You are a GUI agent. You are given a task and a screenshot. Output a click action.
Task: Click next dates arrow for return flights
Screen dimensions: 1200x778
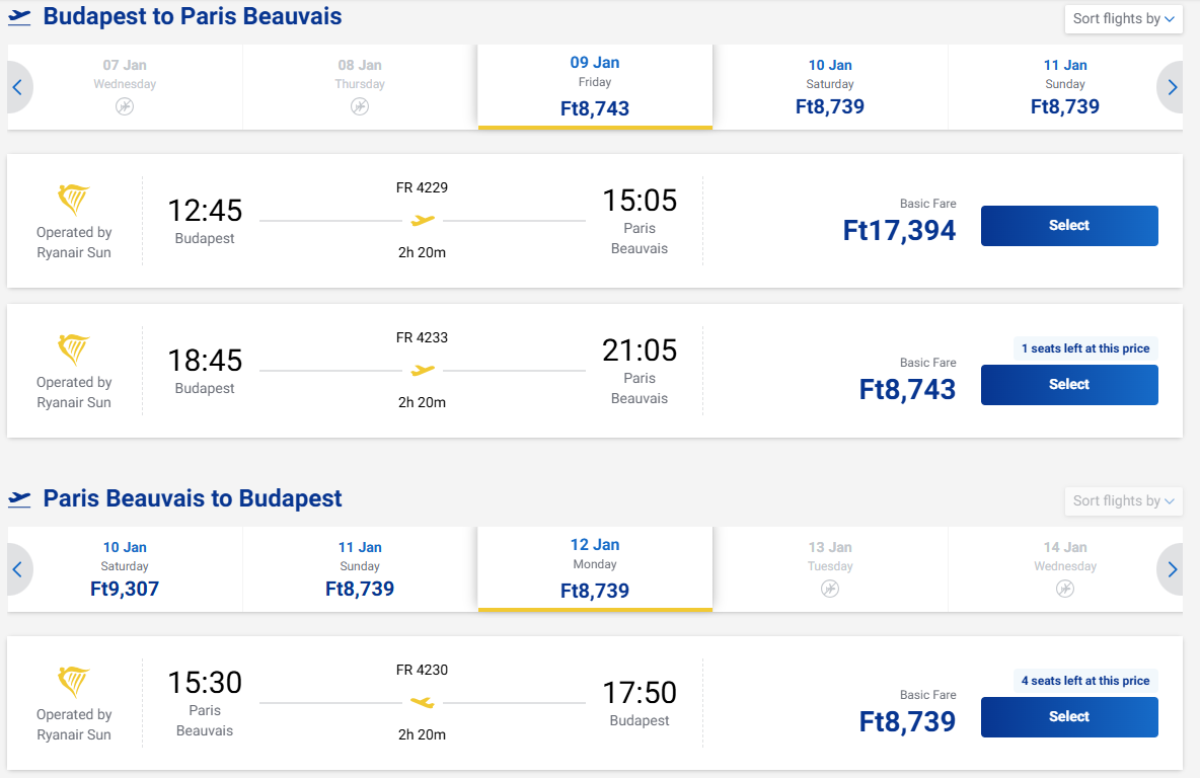(x=1173, y=570)
